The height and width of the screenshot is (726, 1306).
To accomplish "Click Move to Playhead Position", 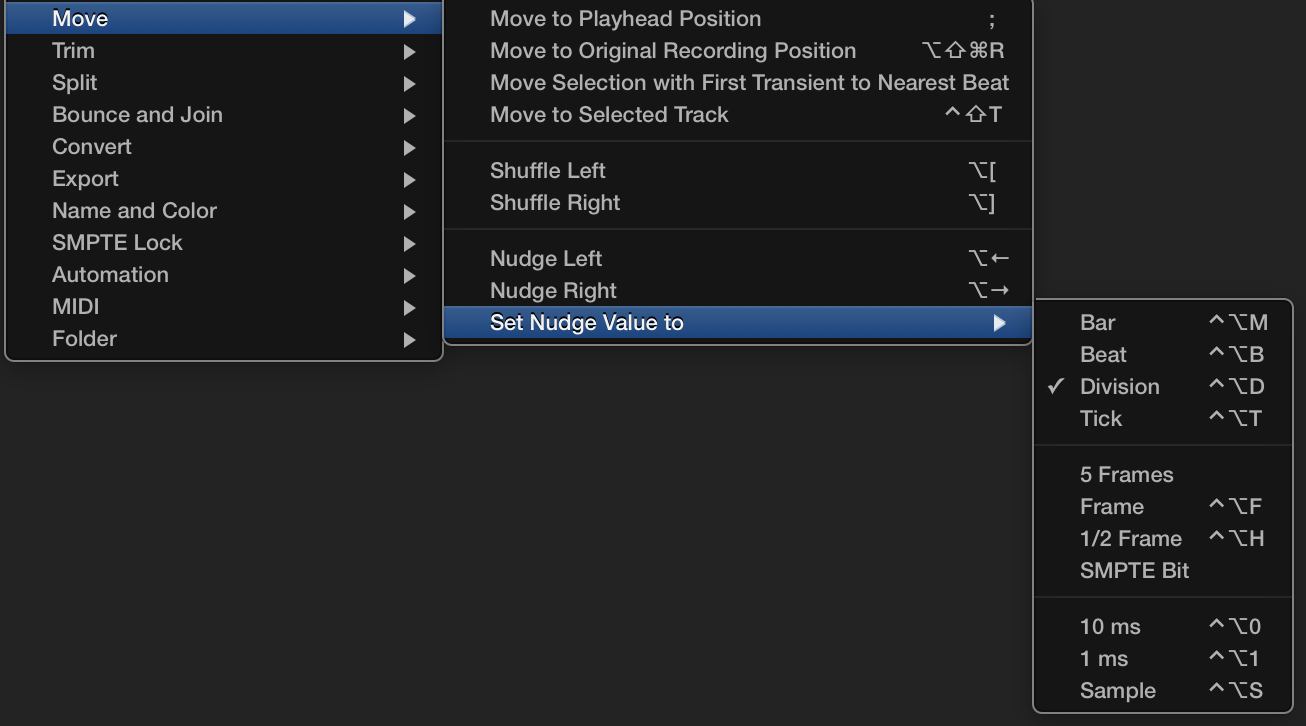I will pos(625,19).
